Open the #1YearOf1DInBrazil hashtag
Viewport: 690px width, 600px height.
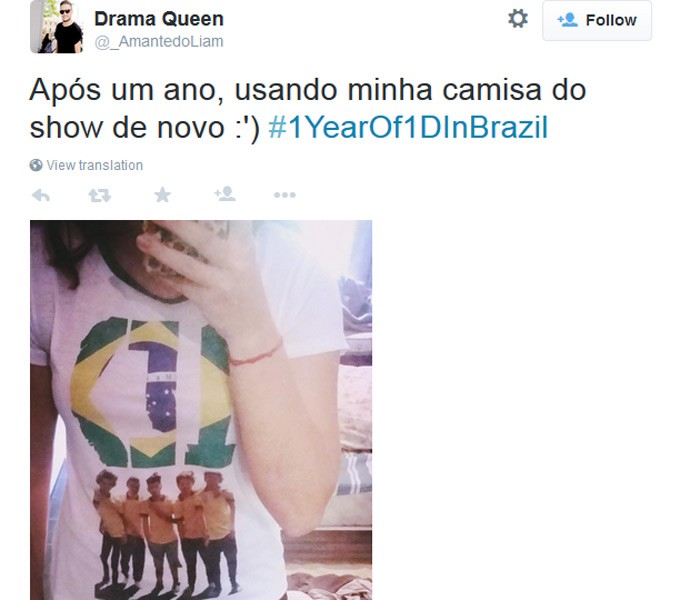click(x=408, y=128)
